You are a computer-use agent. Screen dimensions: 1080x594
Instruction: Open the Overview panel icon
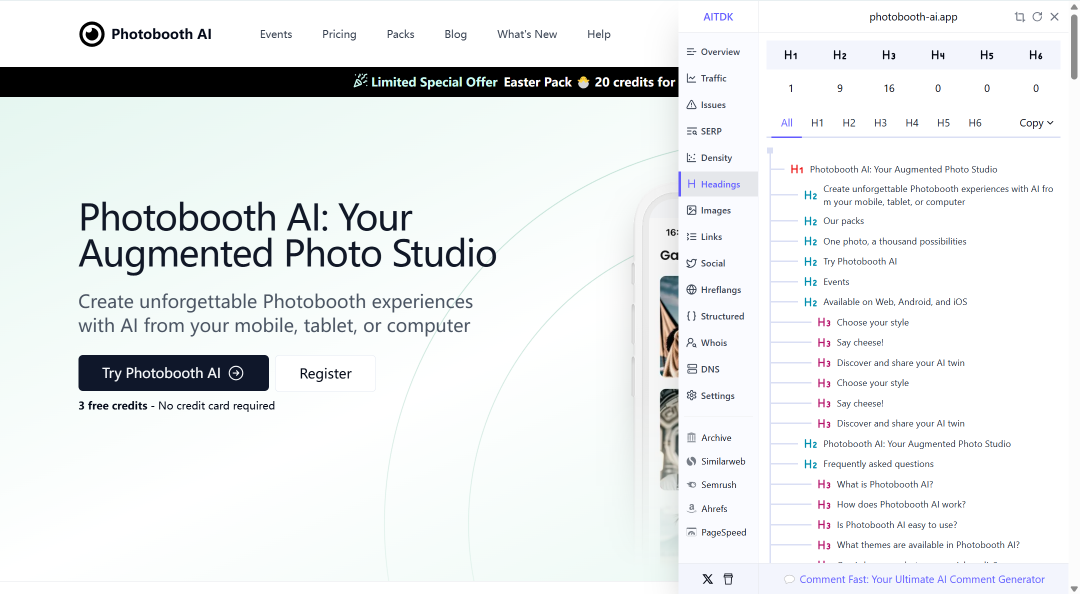click(x=692, y=52)
